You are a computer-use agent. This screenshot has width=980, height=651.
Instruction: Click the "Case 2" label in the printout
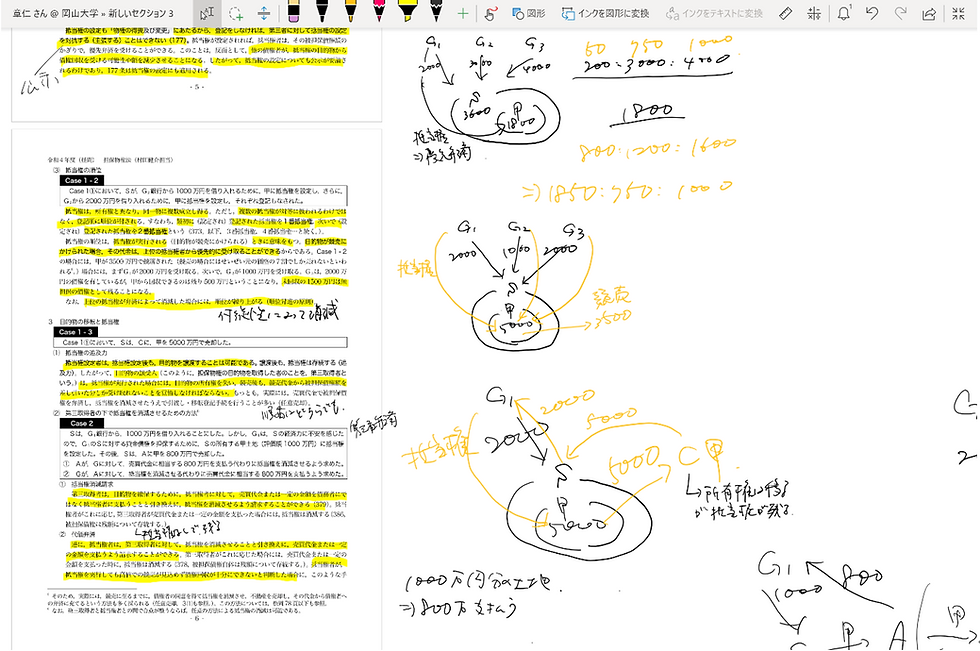(82, 423)
